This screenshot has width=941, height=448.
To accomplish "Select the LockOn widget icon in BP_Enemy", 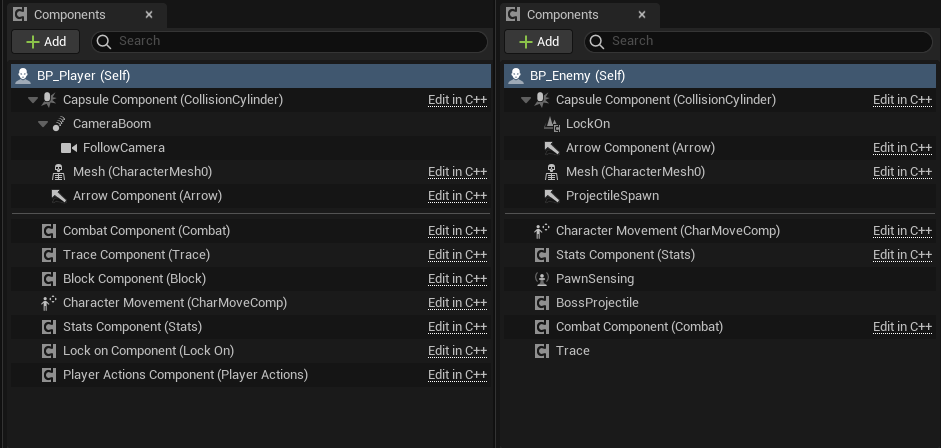I will [552, 124].
